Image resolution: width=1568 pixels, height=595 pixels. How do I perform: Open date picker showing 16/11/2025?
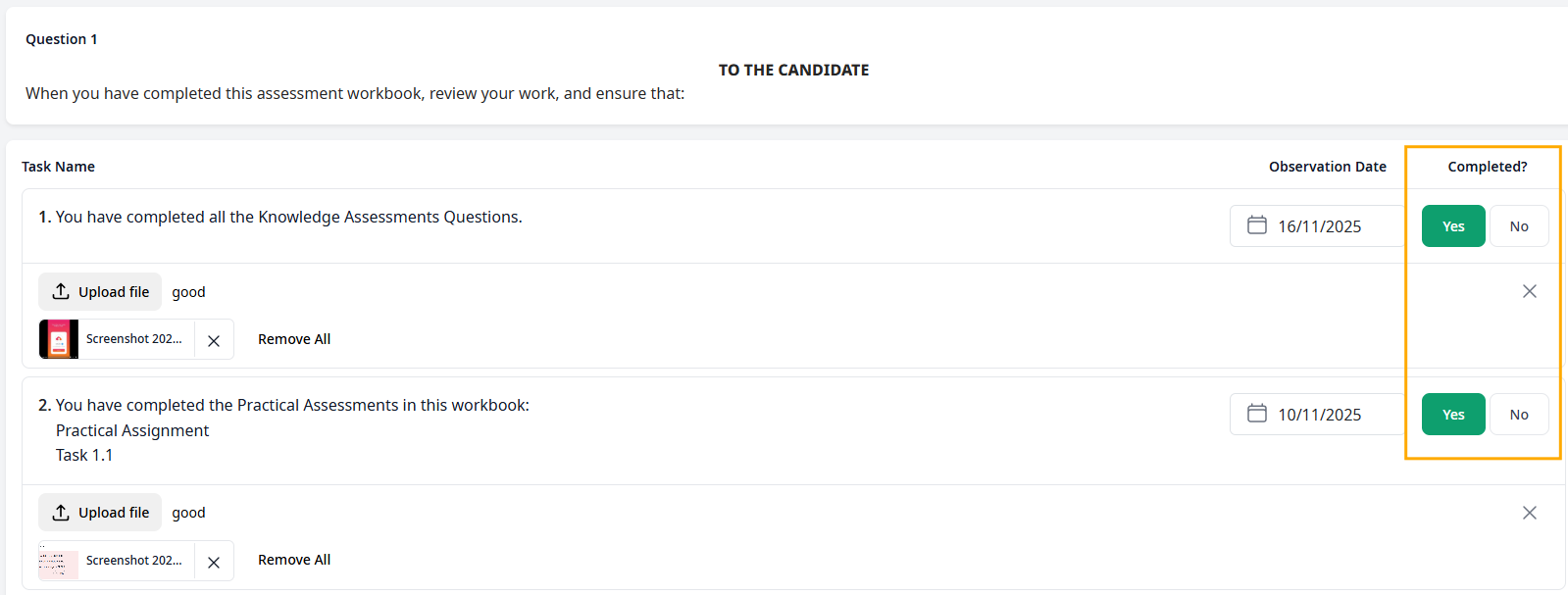pyautogui.click(x=1319, y=226)
